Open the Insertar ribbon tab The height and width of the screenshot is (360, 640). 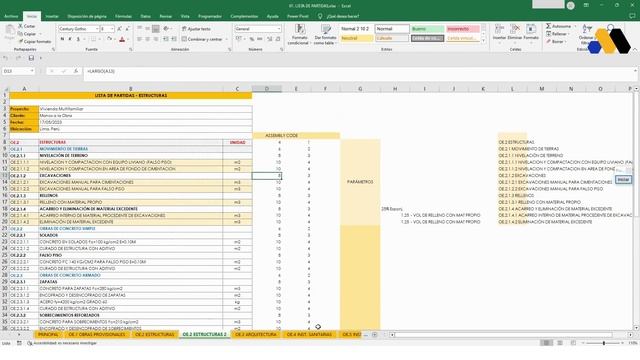pos(52,16)
